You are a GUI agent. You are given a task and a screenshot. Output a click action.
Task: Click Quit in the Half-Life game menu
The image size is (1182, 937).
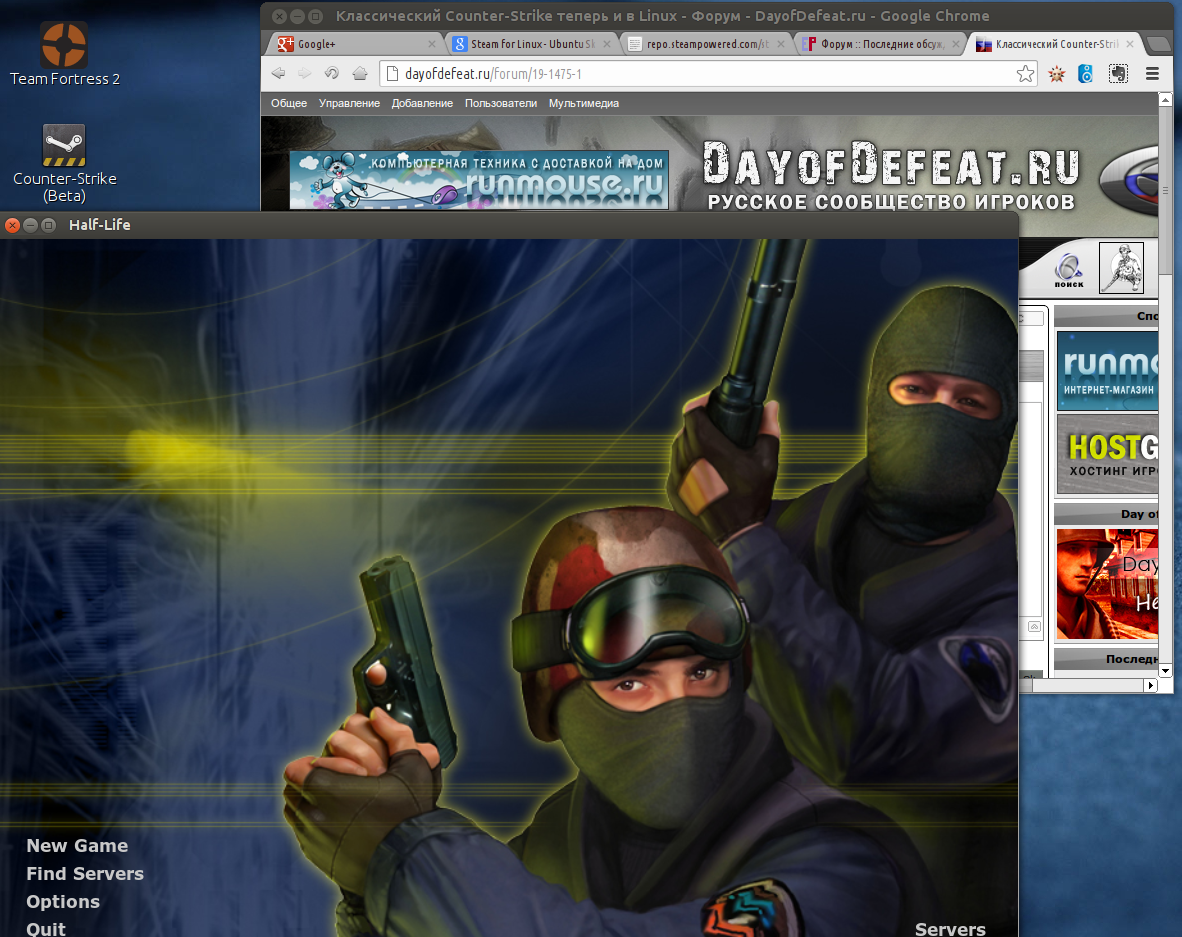[46, 929]
